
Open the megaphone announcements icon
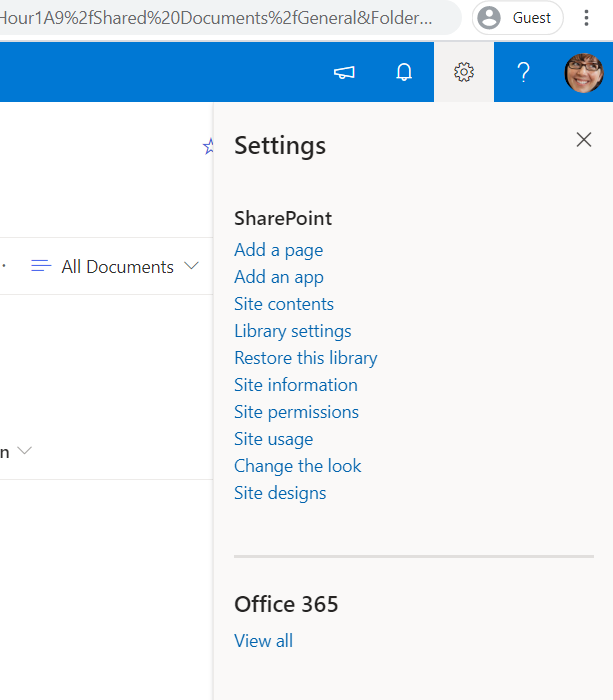[x=344, y=72]
